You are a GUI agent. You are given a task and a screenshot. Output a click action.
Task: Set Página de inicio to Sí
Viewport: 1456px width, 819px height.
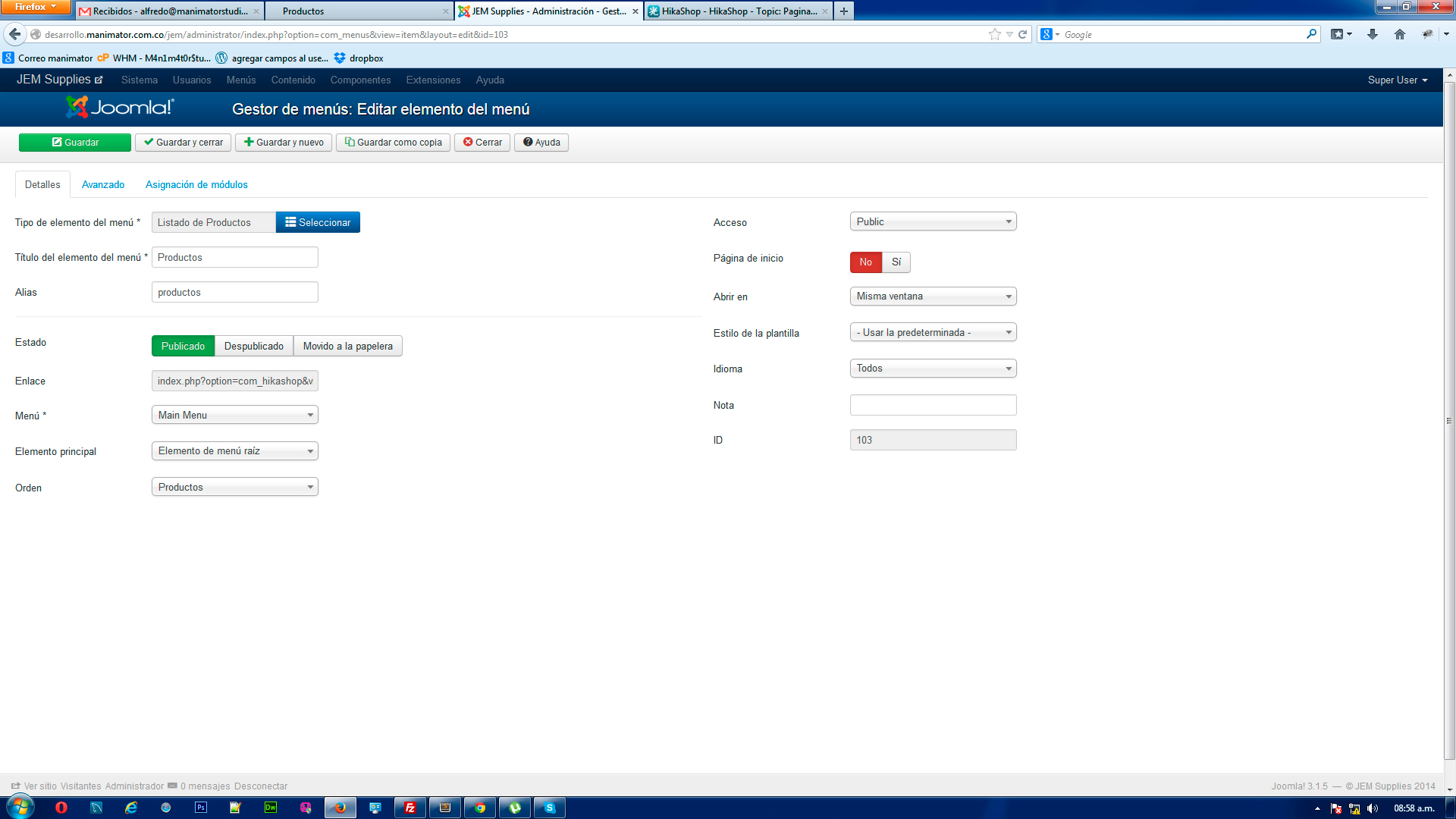click(896, 262)
